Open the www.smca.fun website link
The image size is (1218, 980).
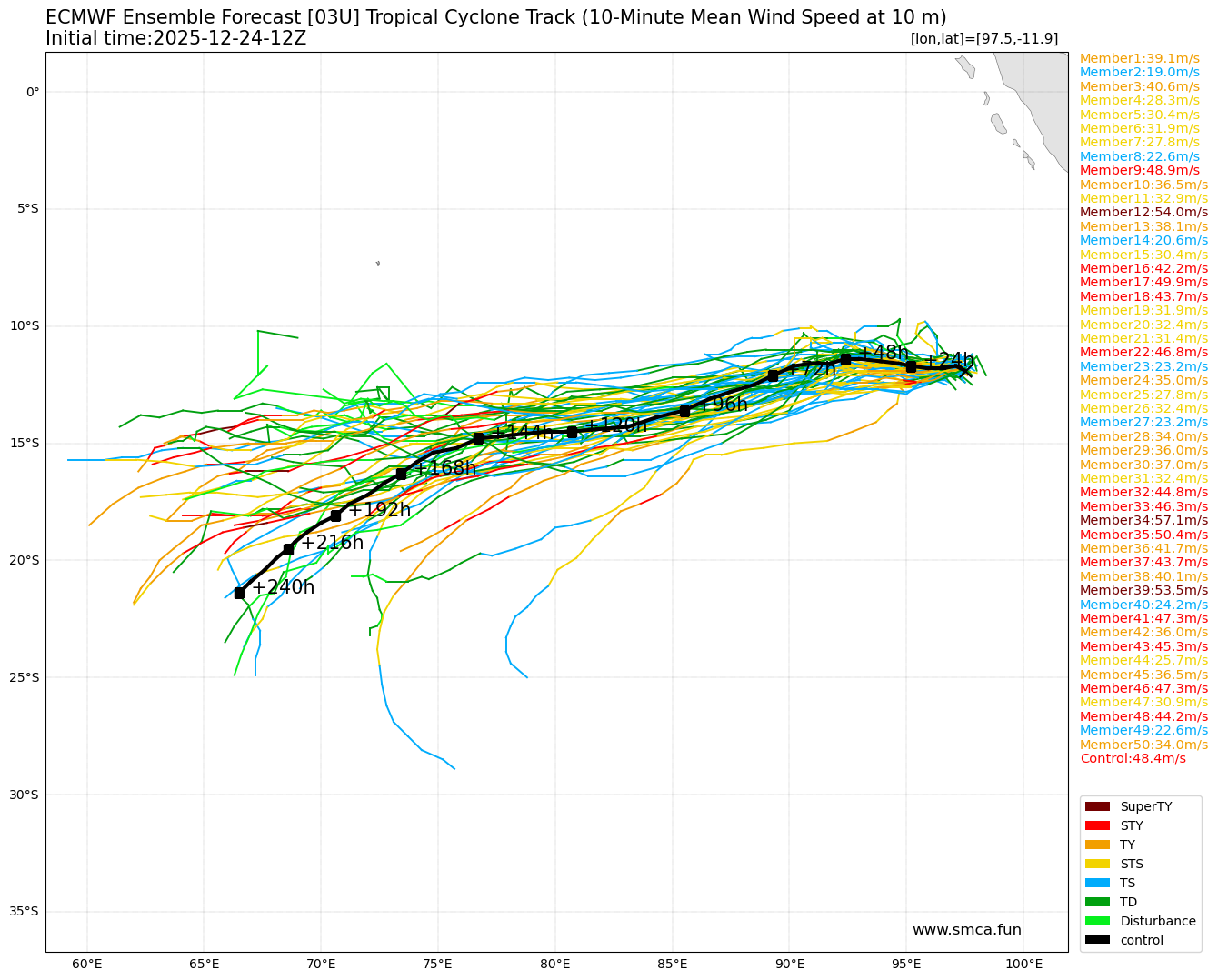[x=966, y=929]
